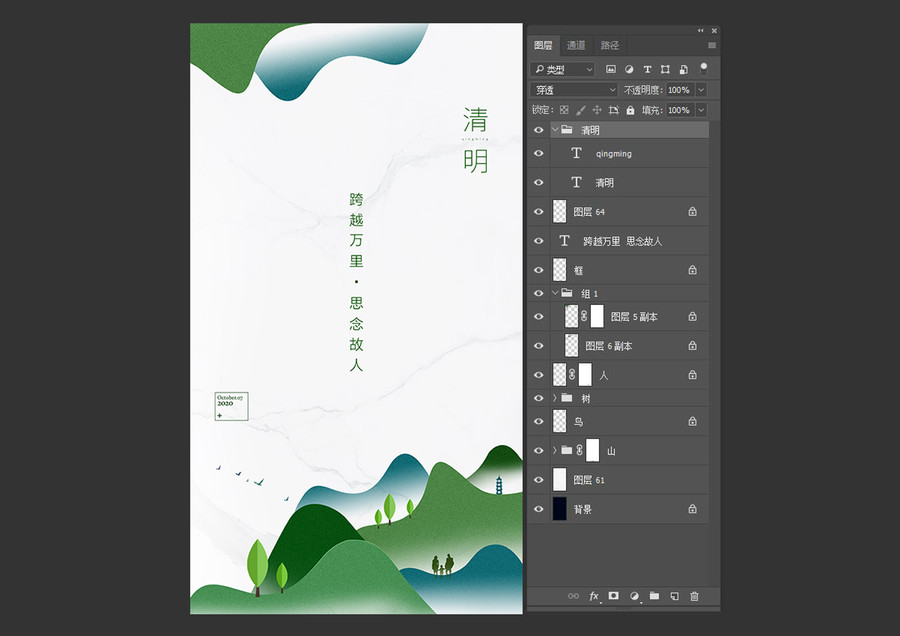Select the 树 group row
This screenshot has height=636, width=900.
[629, 398]
